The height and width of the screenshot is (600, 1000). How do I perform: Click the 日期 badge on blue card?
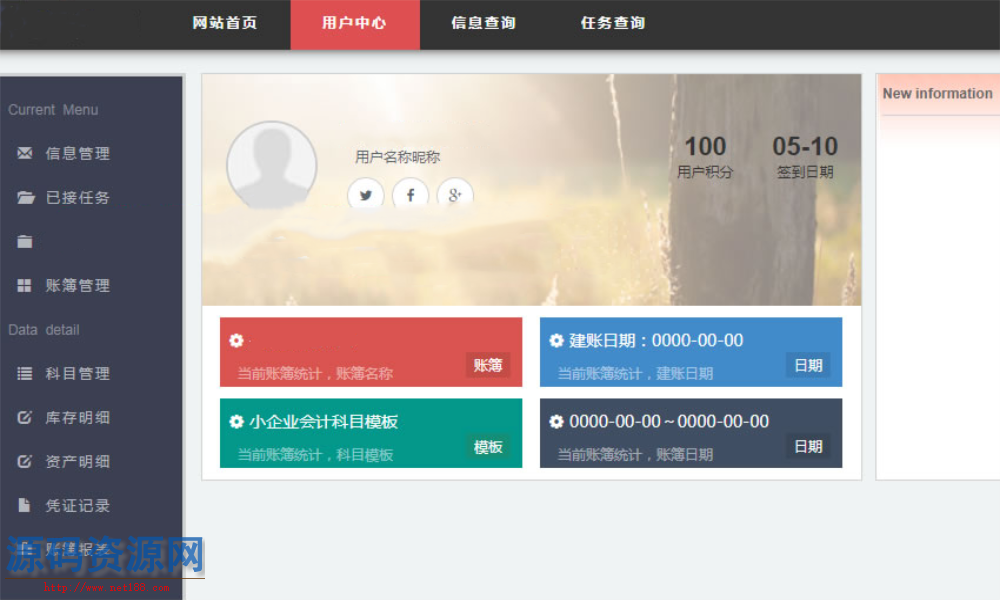pyautogui.click(x=808, y=365)
